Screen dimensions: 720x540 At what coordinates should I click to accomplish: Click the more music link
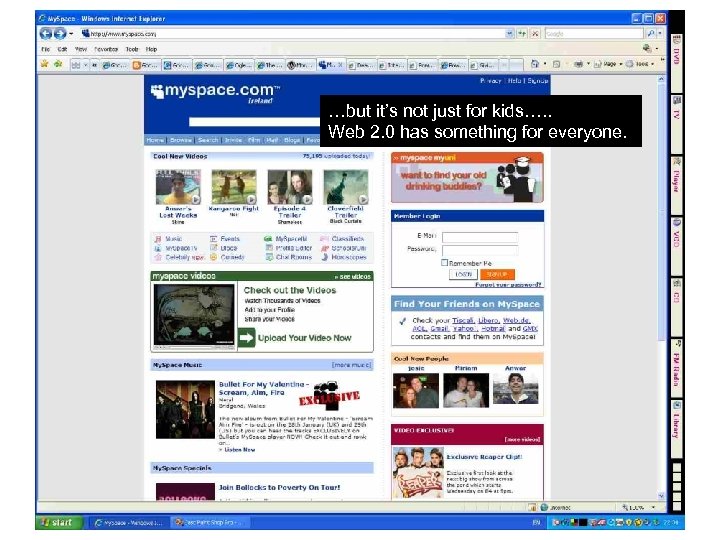[x=351, y=365]
